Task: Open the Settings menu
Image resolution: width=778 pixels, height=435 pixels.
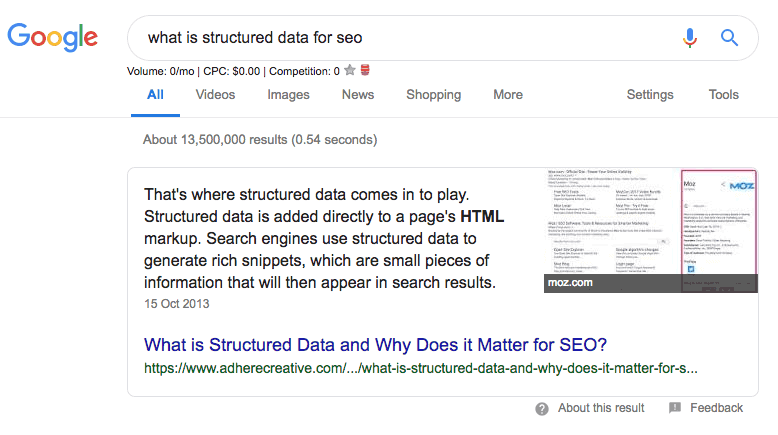Action: click(650, 95)
